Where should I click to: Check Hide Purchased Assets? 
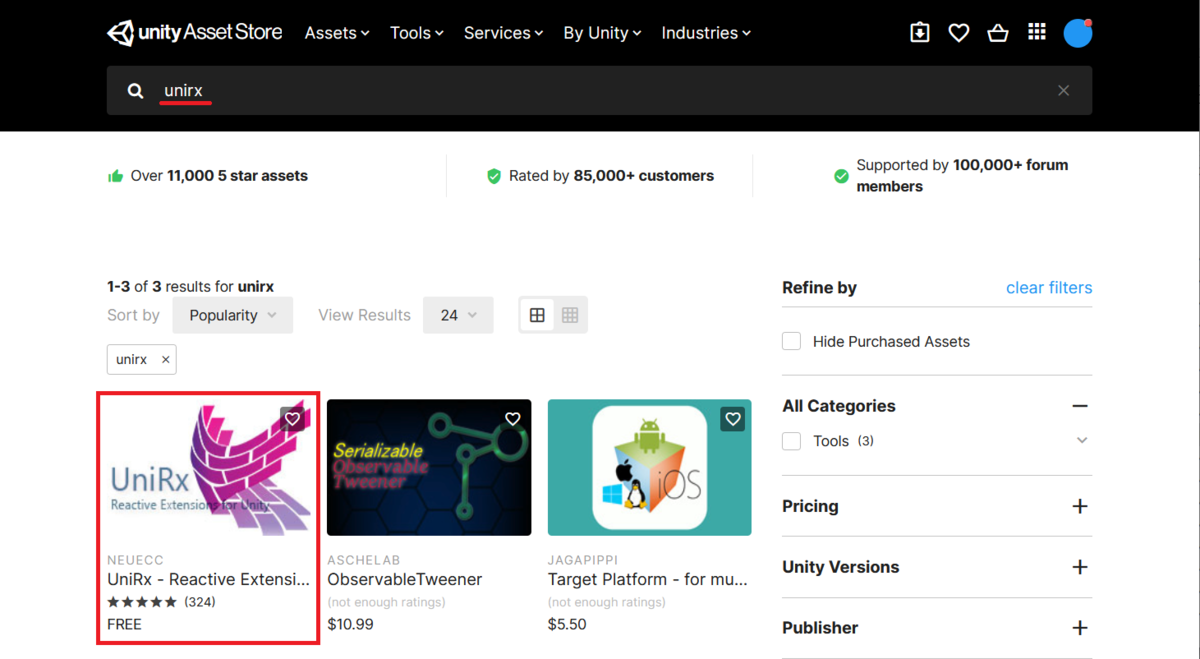coord(791,341)
